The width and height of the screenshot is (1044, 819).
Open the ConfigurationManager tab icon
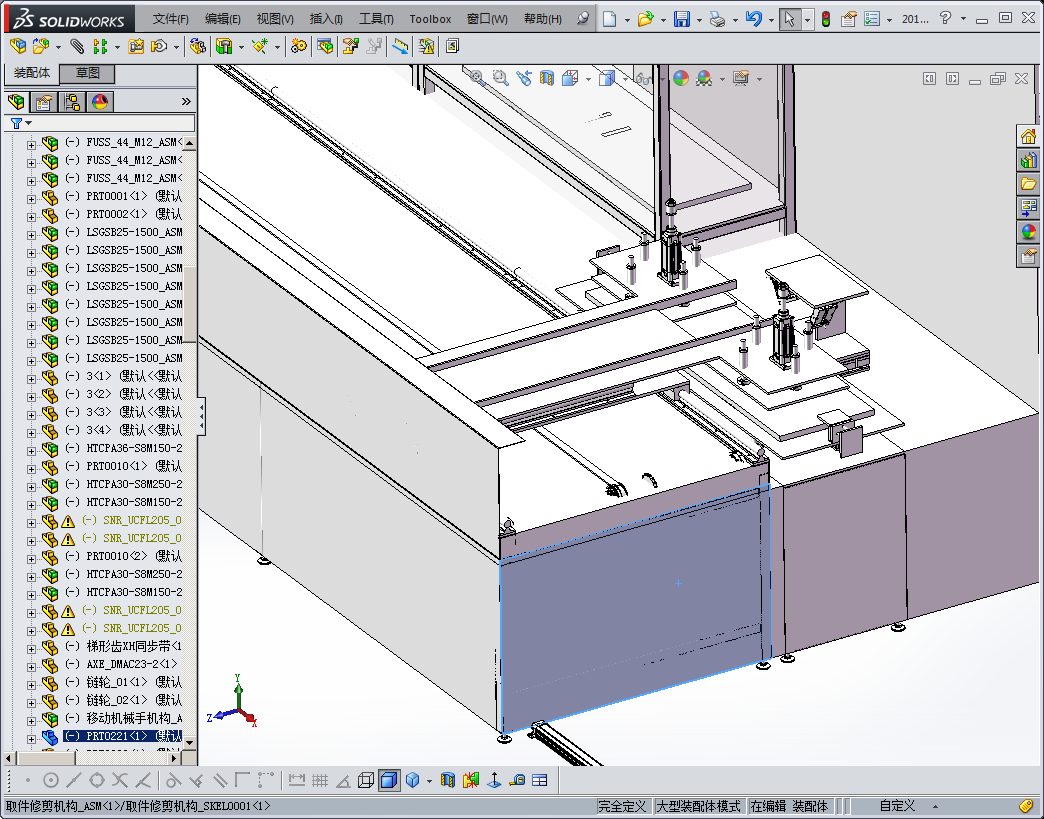point(71,102)
